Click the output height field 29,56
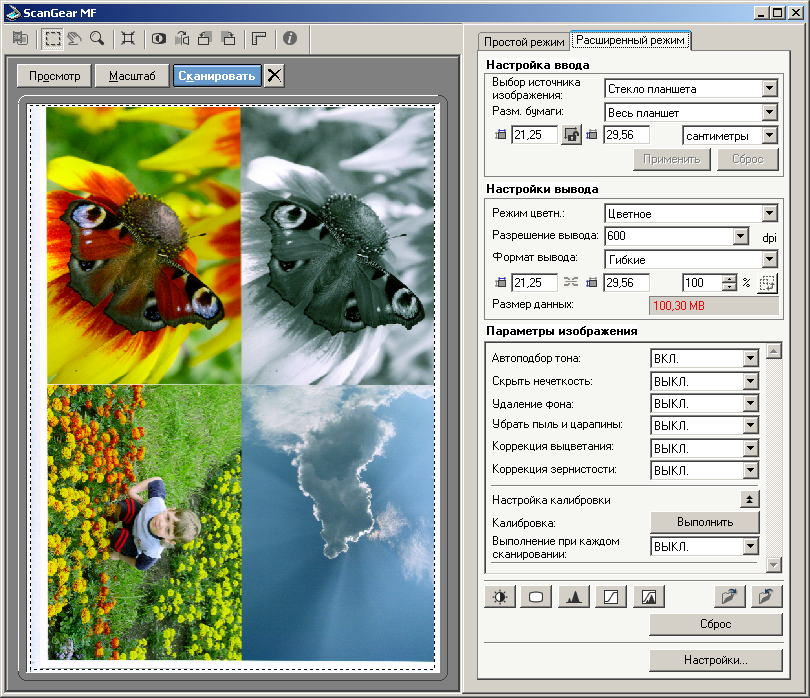The image size is (810, 698). [x=626, y=283]
